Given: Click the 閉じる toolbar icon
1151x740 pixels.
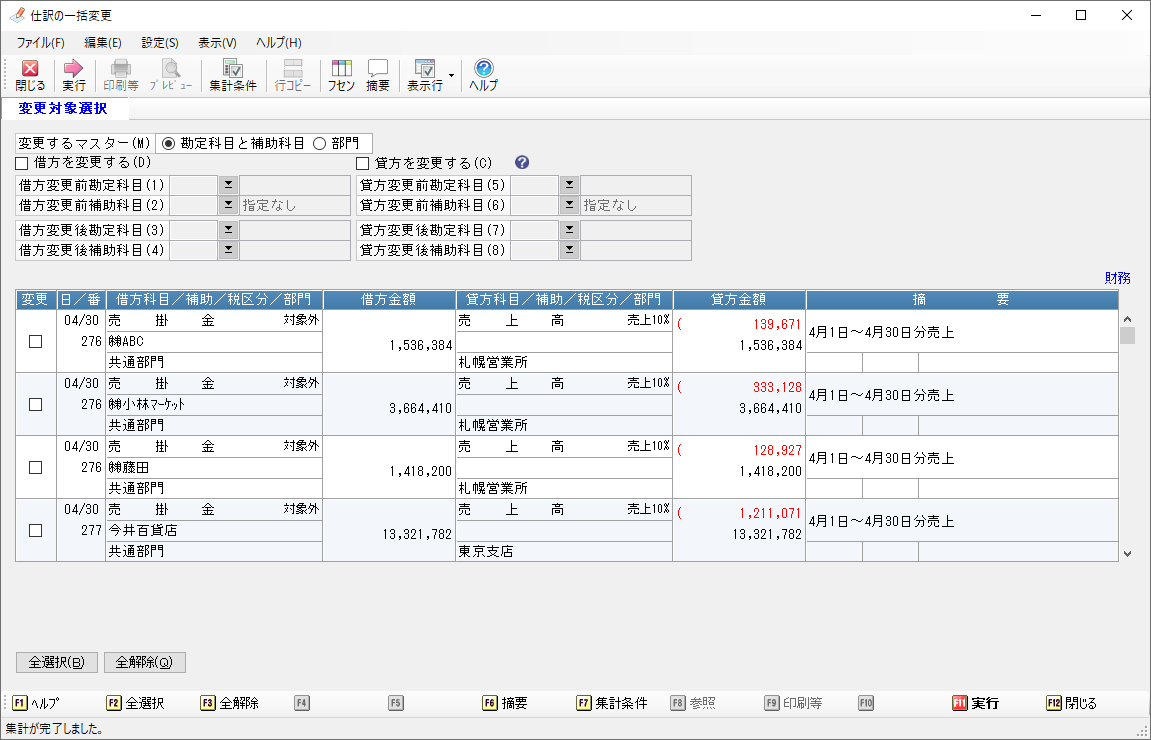Looking at the screenshot, I should [x=30, y=75].
